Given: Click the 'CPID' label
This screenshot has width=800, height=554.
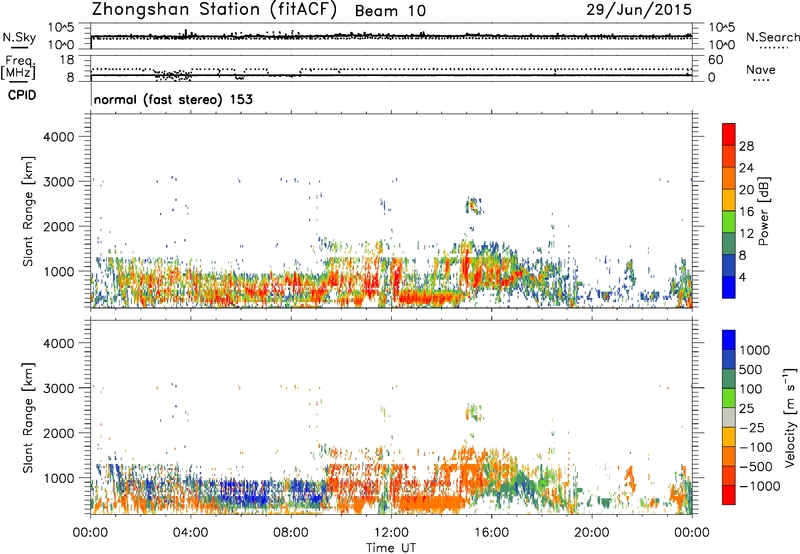Looking at the screenshot, I should point(22,95).
